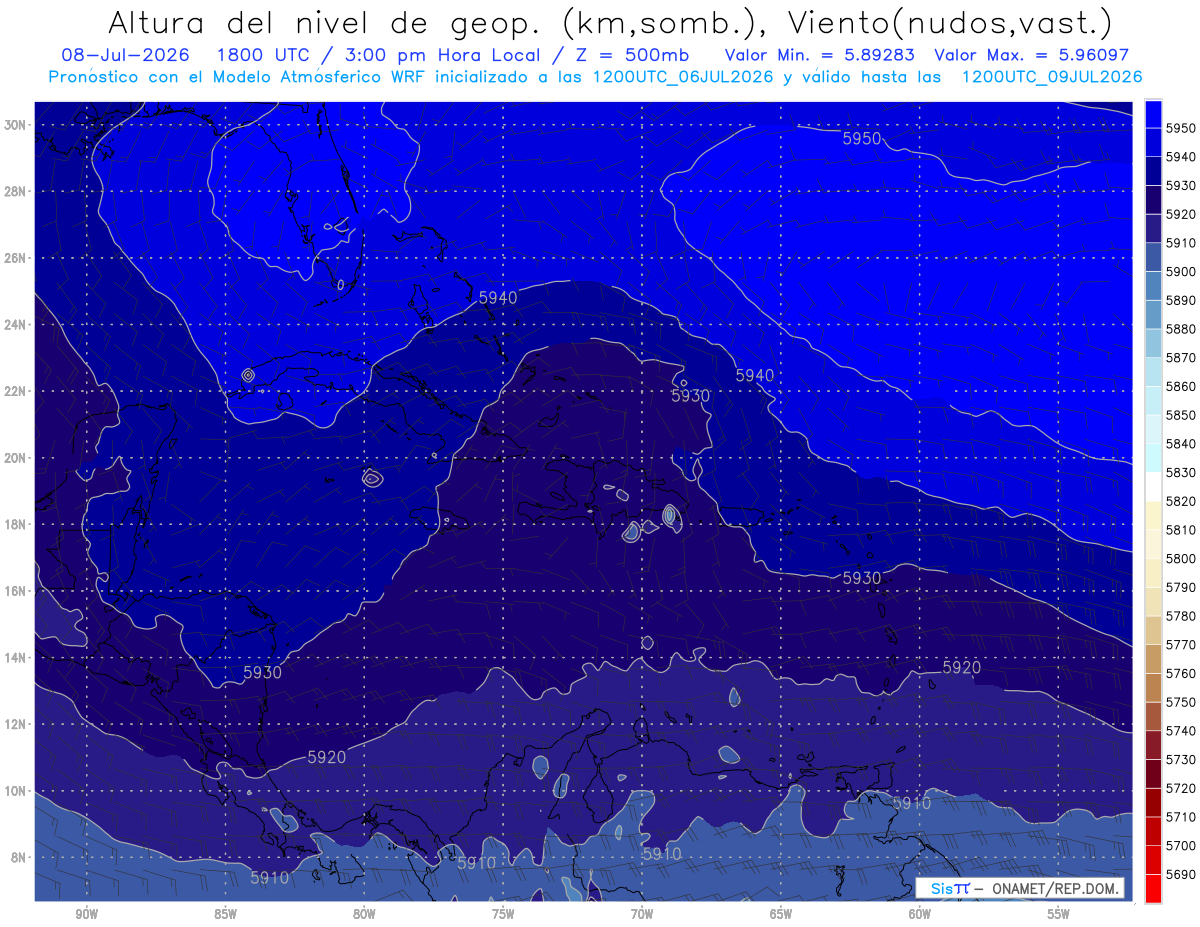
Task: Click the "24N" latitude axis label
Action: coord(17,325)
